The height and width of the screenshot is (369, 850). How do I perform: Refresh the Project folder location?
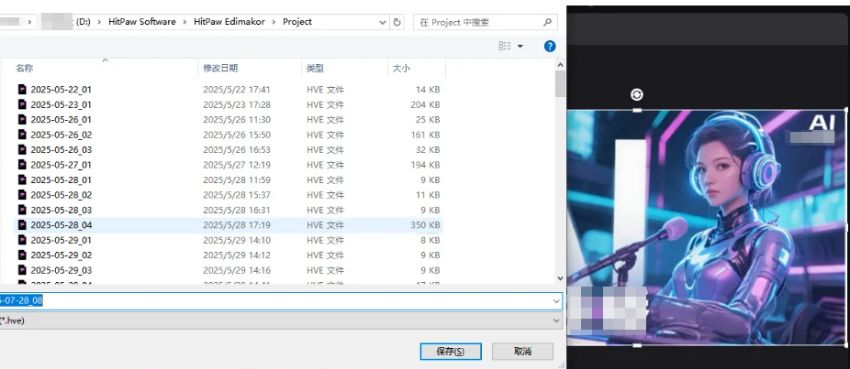click(397, 22)
